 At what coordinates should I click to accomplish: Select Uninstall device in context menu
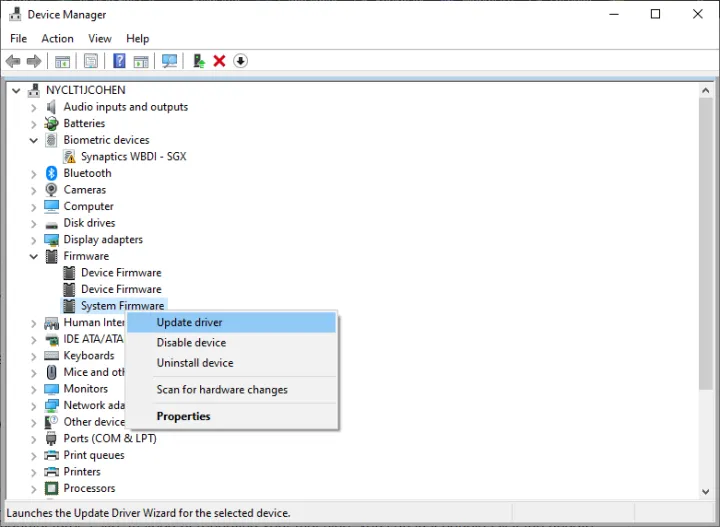[x=195, y=363]
